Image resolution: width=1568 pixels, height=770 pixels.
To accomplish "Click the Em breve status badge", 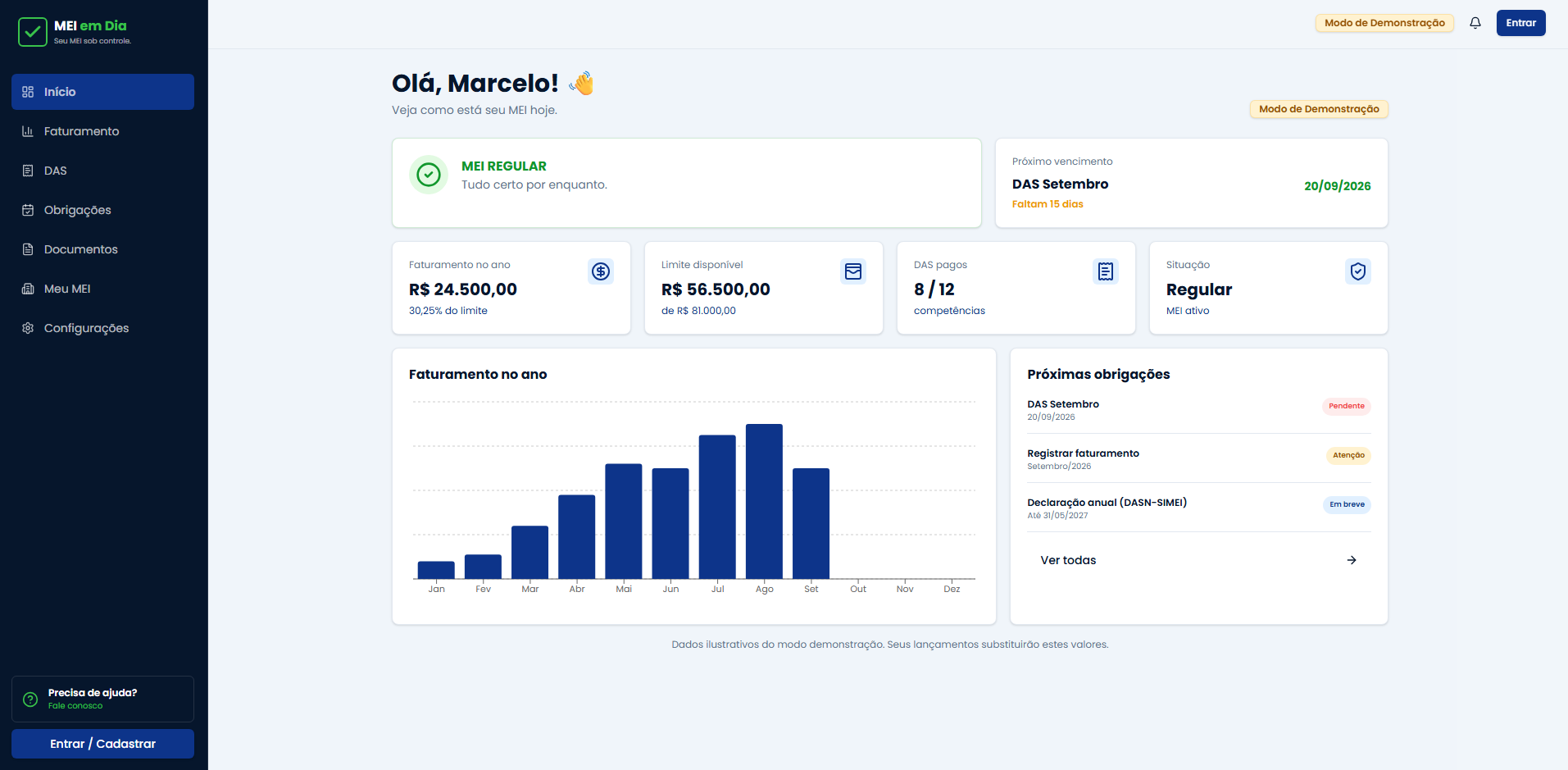I will click(x=1347, y=504).
